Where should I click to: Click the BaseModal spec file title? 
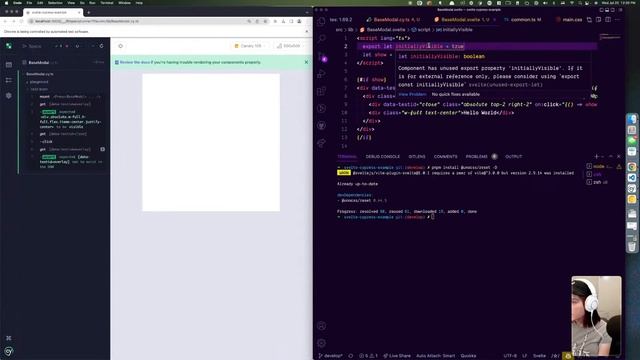[x=39, y=62]
